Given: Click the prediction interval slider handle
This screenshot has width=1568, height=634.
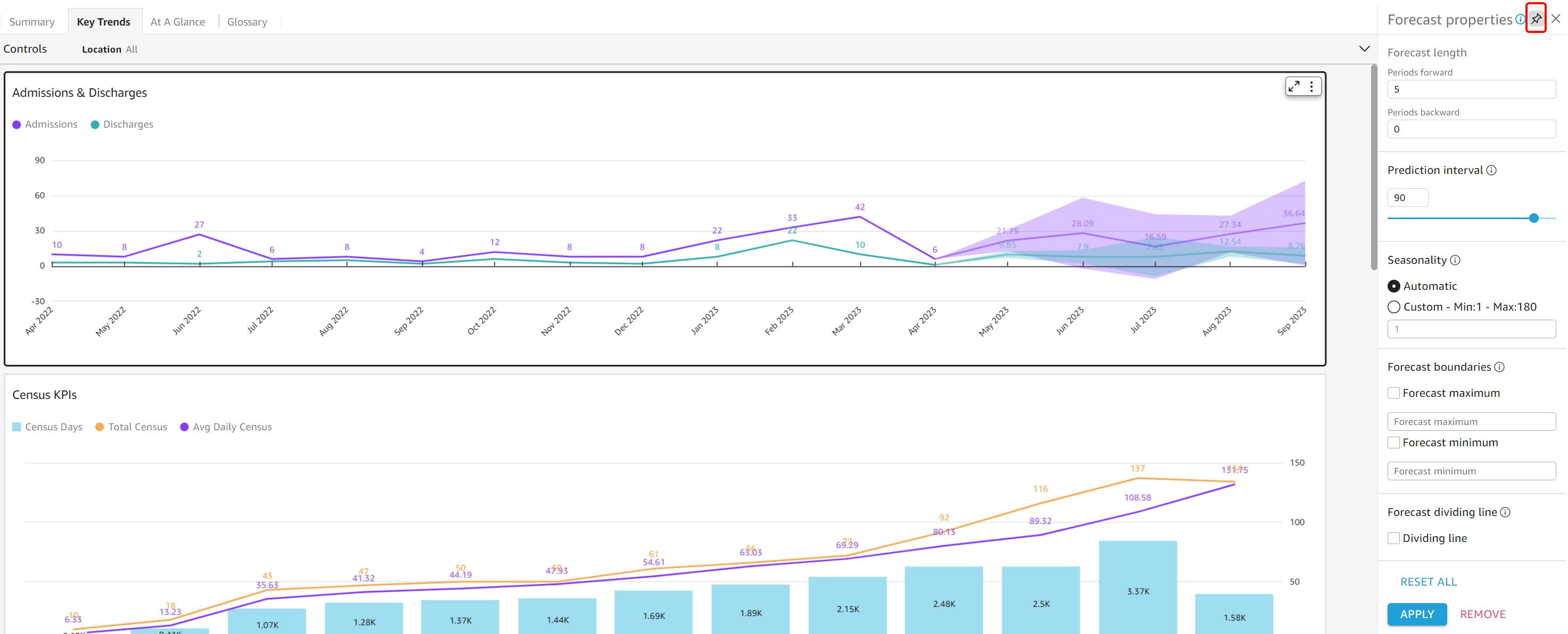Looking at the screenshot, I should [1533, 218].
